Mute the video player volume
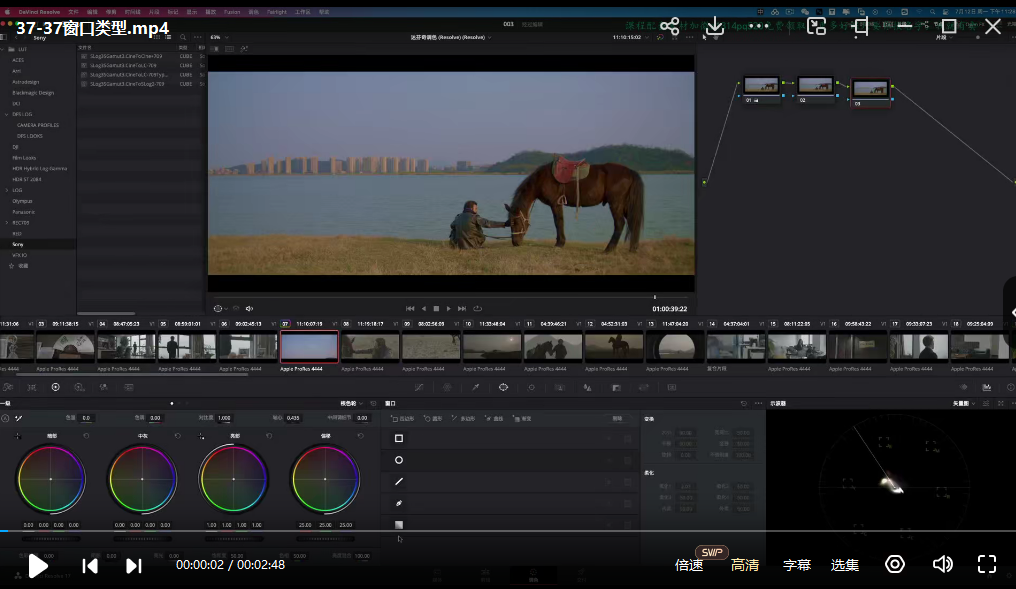 pyautogui.click(x=942, y=564)
